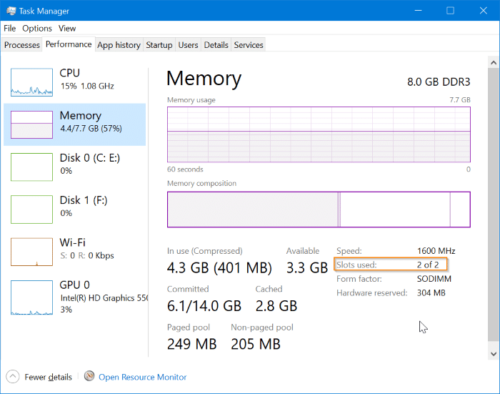Open the Wi-Fi throughput mini graph
This screenshot has width=500, height=394.
pos(32,252)
